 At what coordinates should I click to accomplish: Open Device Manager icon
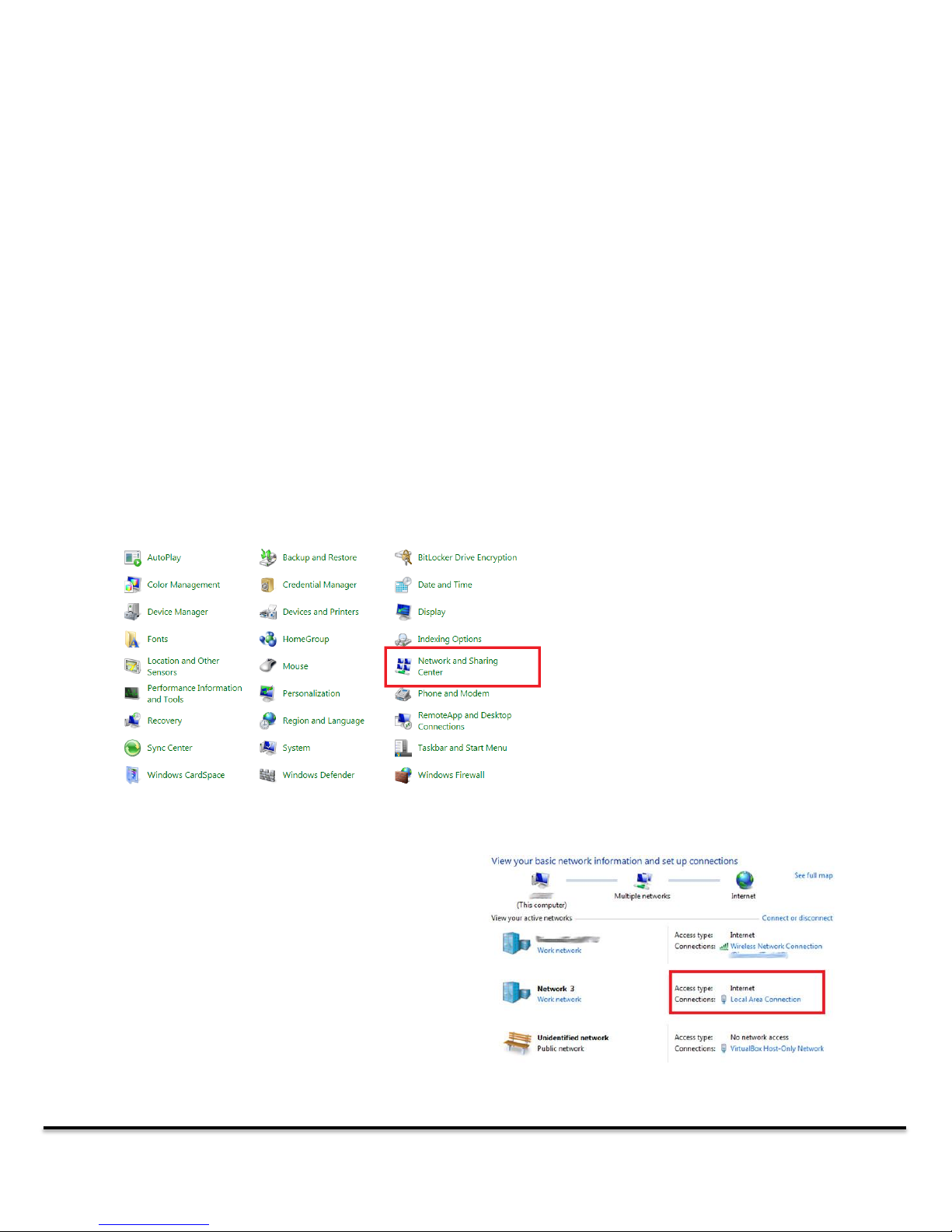tap(132, 613)
